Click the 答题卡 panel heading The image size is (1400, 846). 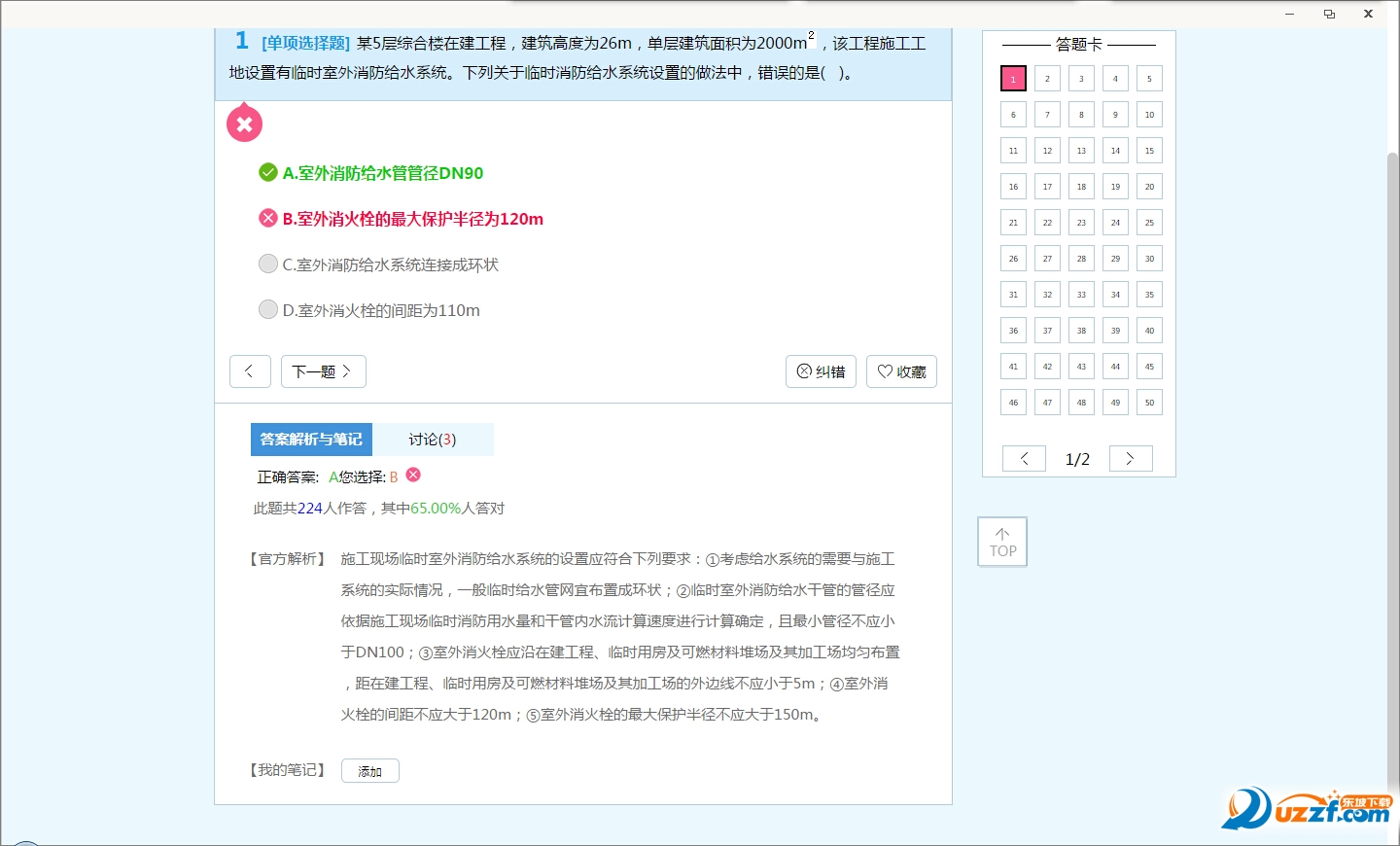[1079, 45]
